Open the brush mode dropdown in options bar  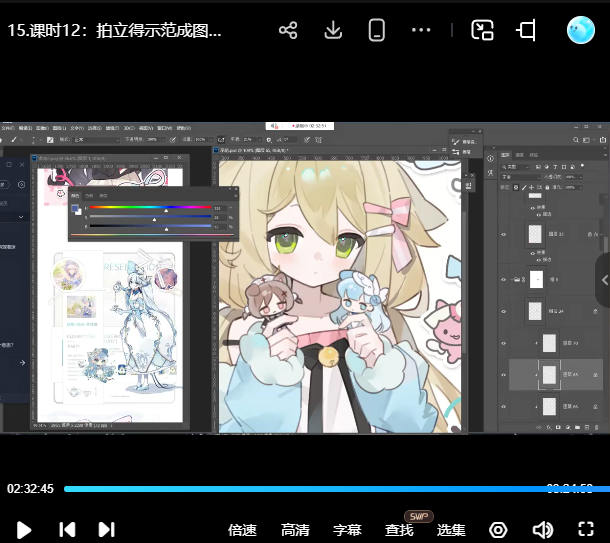(x=96, y=140)
